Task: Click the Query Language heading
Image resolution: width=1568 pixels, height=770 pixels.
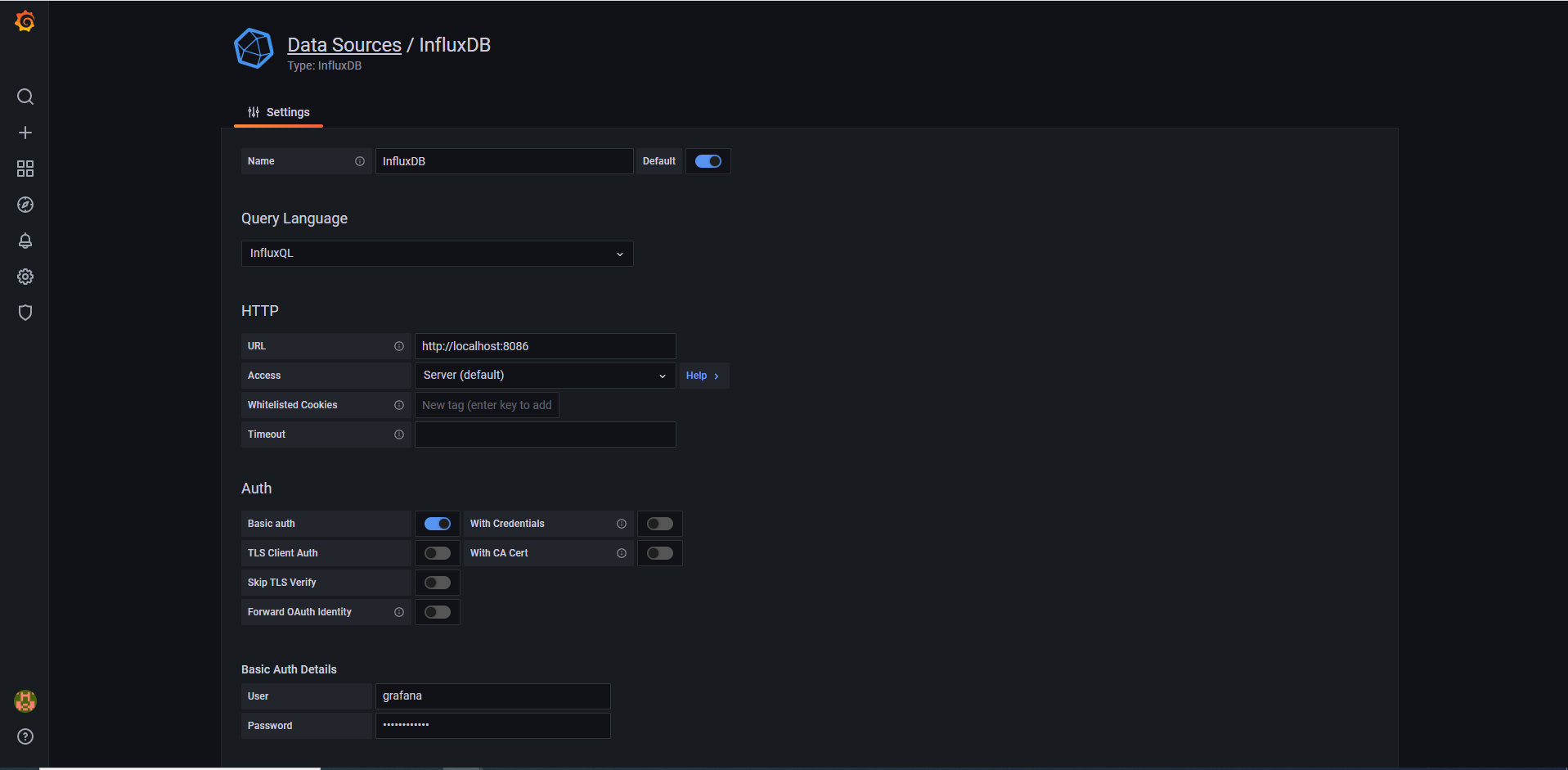Action: (294, 218)
